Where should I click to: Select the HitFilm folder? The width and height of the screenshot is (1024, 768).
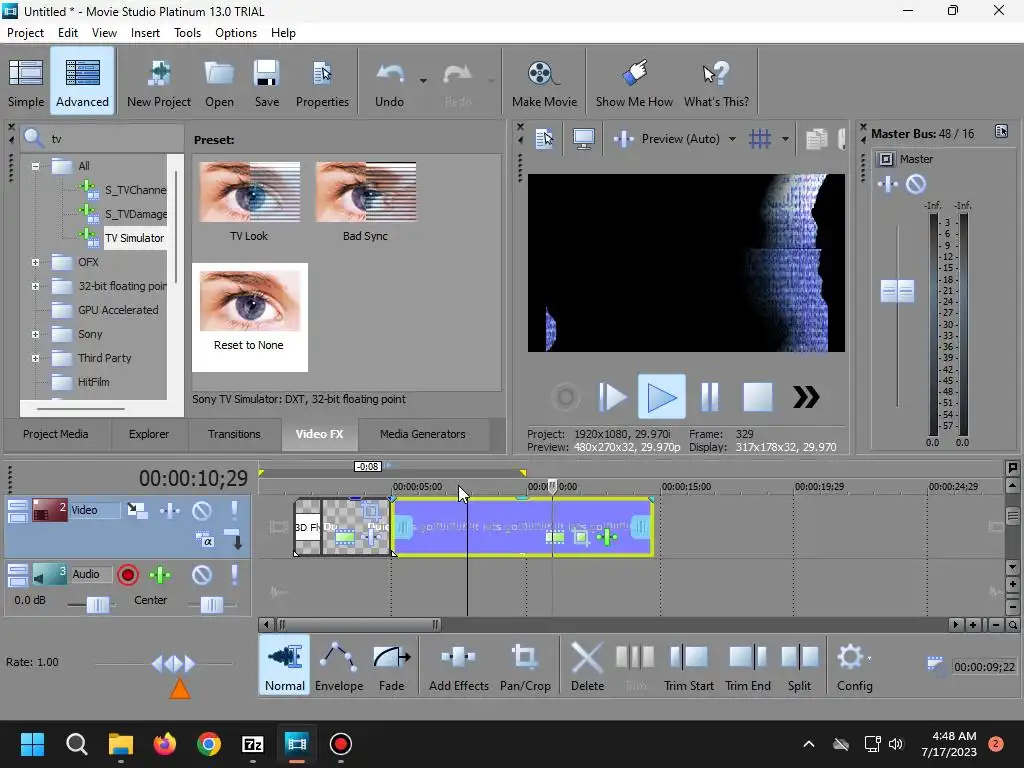[93, 382]
